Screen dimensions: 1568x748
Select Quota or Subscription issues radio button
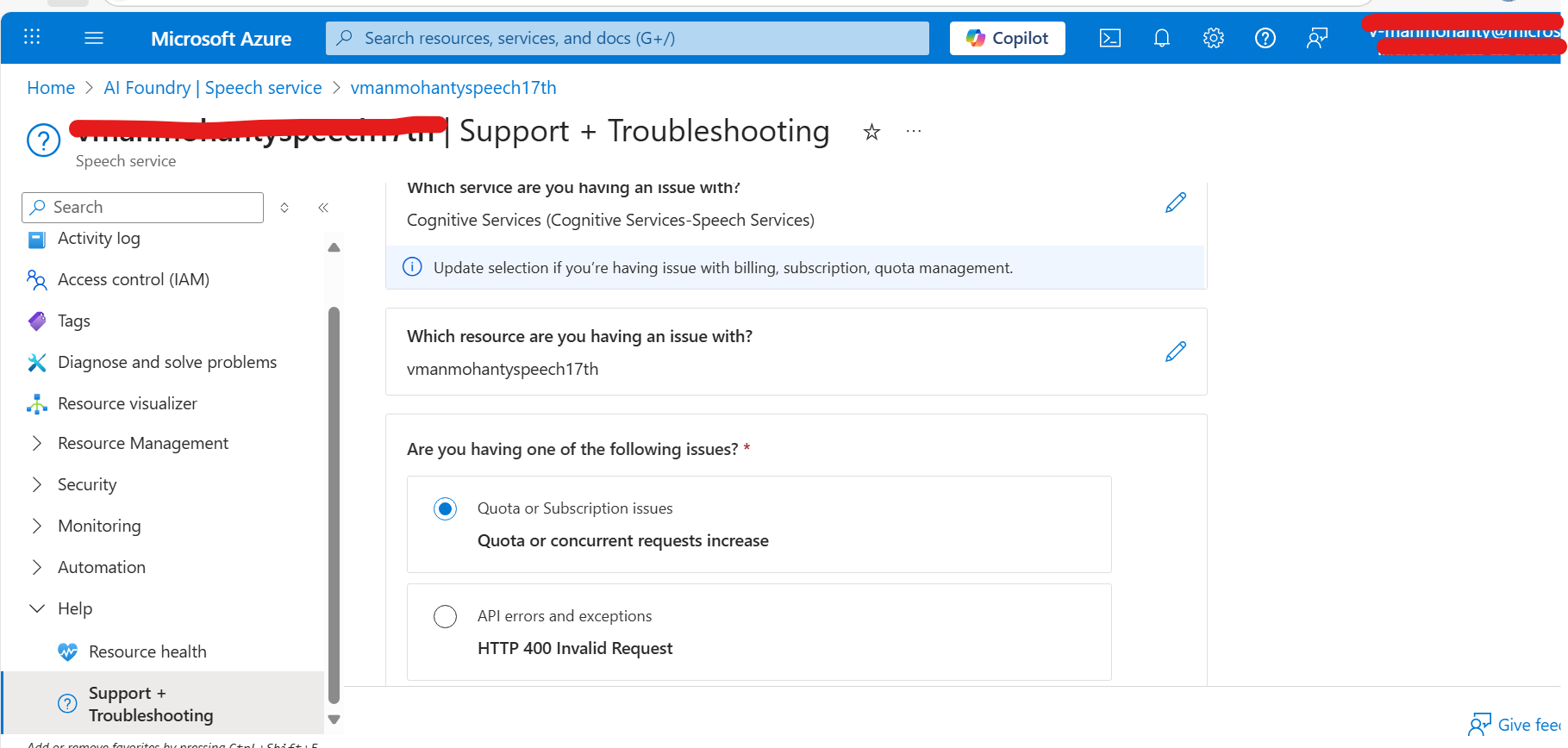pyautogui.click(x=445, y=509)
